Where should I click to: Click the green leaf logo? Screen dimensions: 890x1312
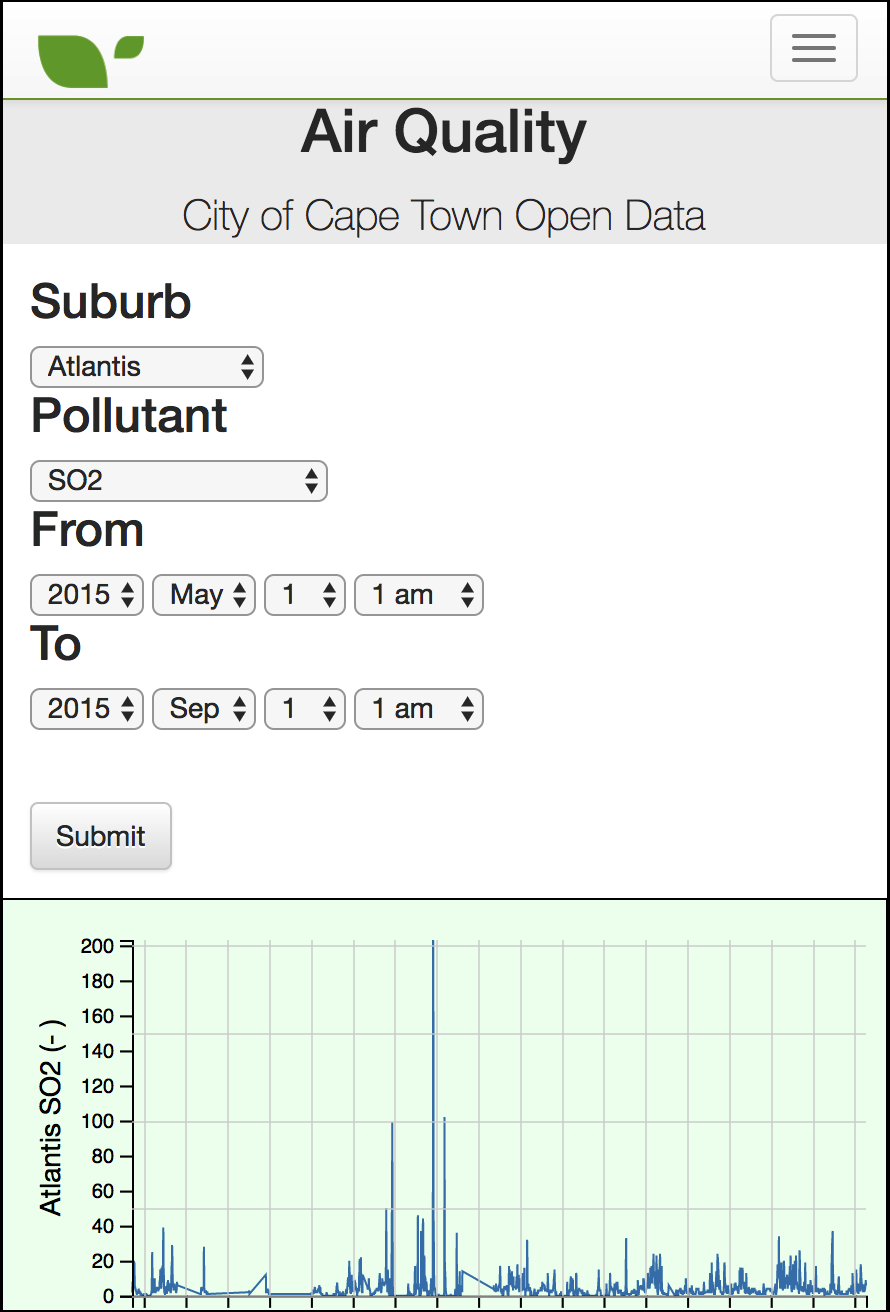click(x=91, y=60)
